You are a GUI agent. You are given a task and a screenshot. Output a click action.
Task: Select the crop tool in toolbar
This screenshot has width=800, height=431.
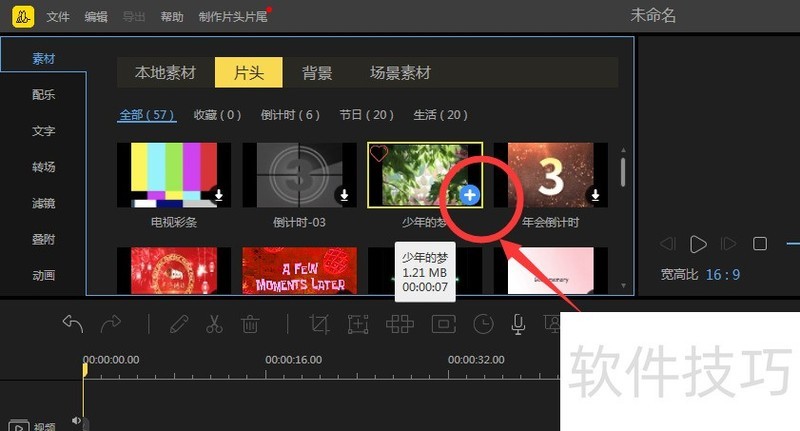pos(320,324)
